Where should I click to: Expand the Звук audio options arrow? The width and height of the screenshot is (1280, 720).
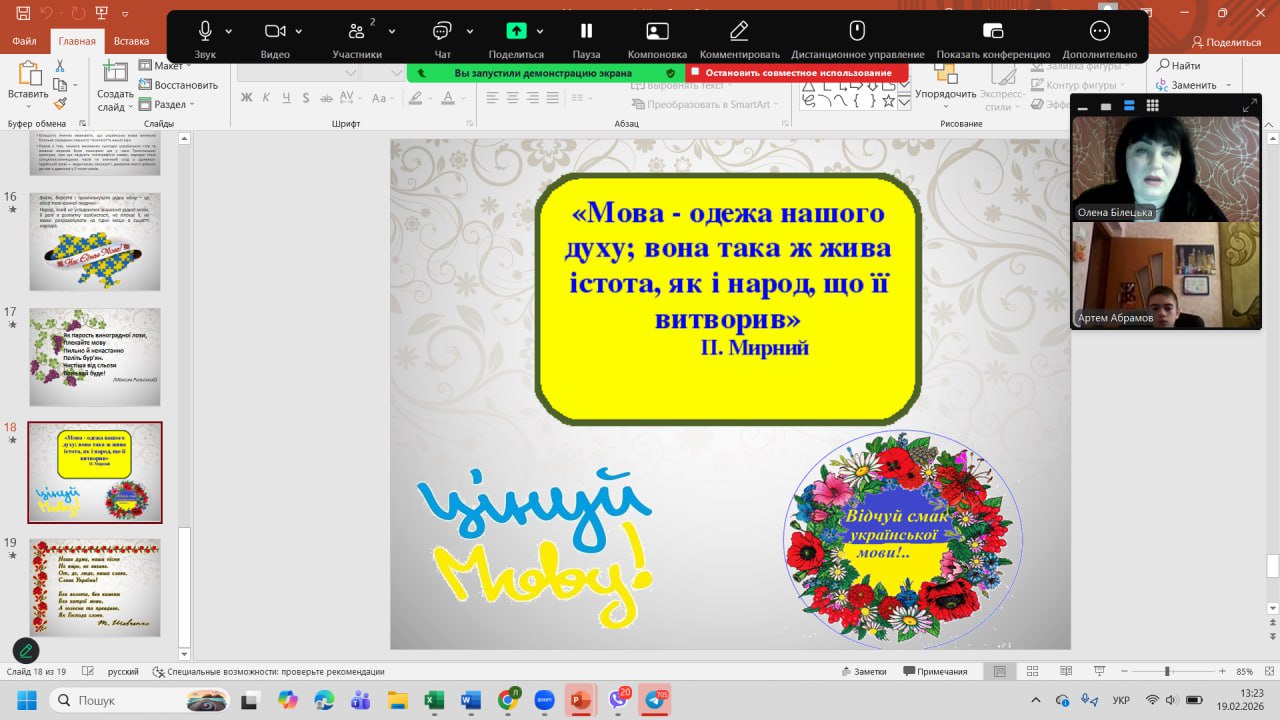point(229,31)
